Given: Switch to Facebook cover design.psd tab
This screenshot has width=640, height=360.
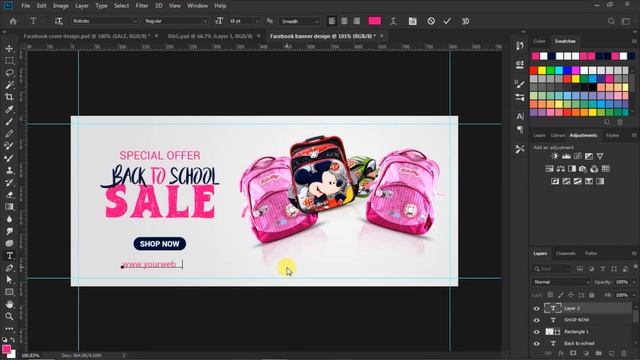Looking at the screenshot, I should pos(87,36).
